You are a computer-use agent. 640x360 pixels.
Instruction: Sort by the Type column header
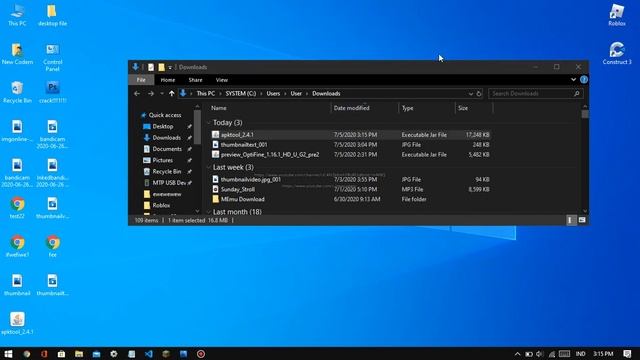427,108
